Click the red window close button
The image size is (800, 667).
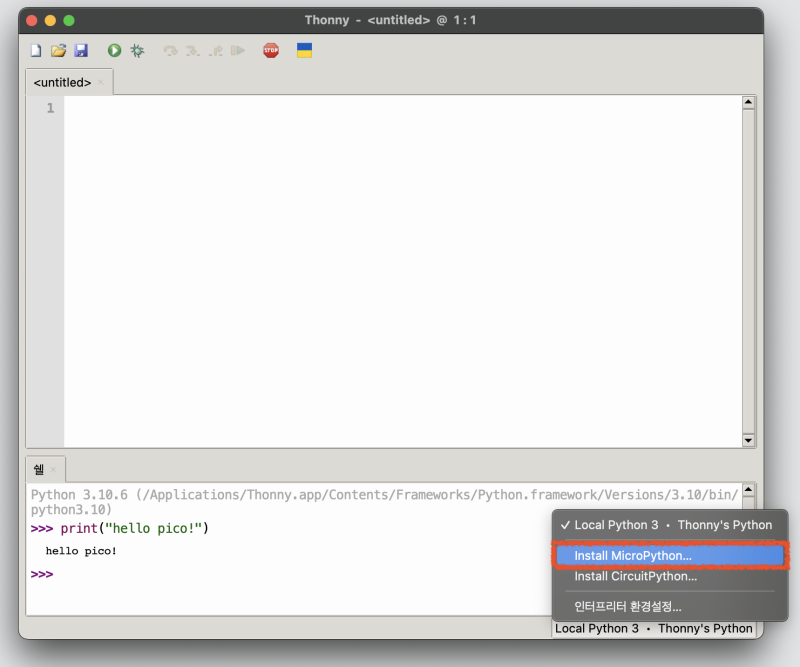pyautogui.click(x=32, y=20)
